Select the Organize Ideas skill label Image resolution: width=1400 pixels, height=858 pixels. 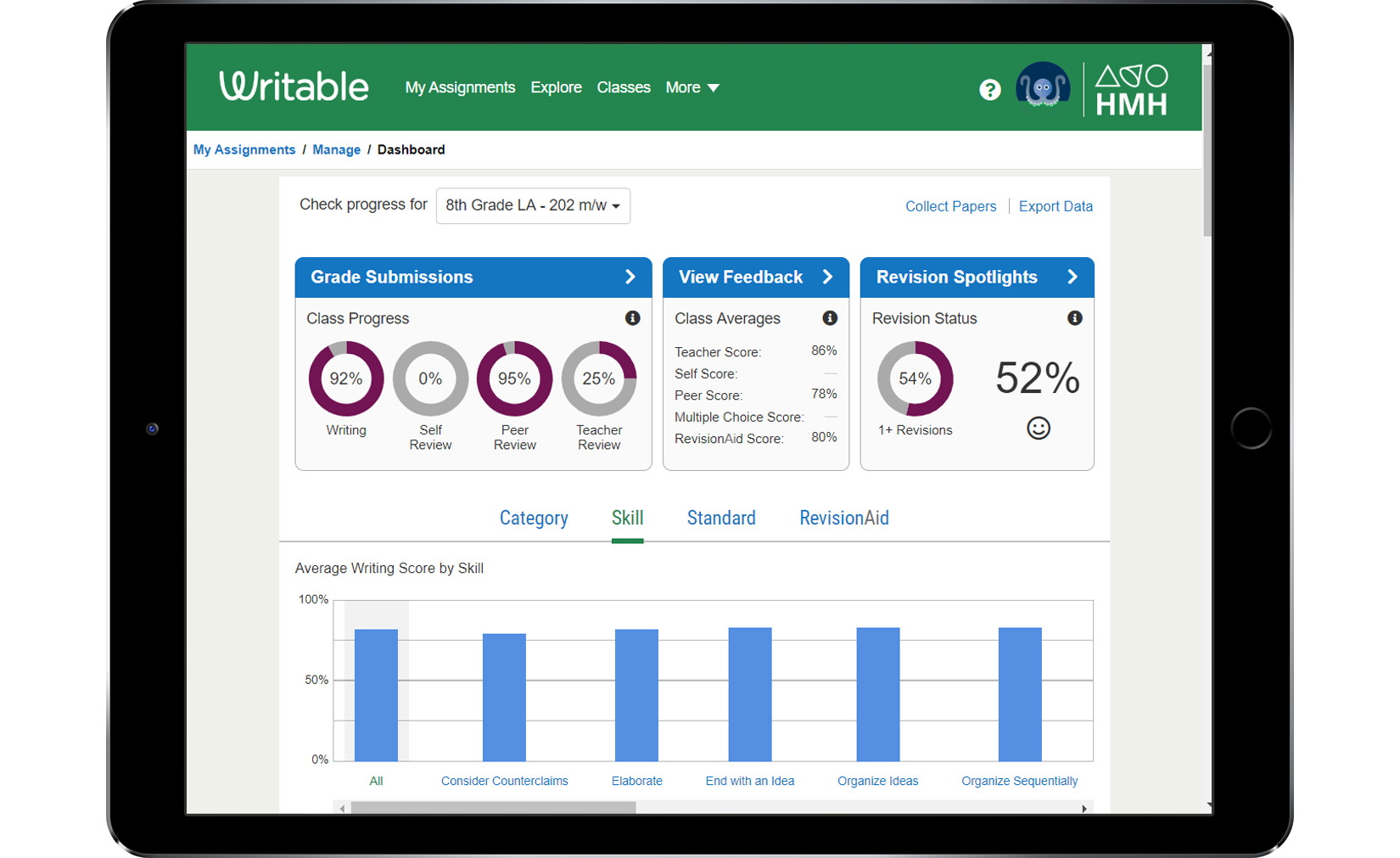coord(877,781)
